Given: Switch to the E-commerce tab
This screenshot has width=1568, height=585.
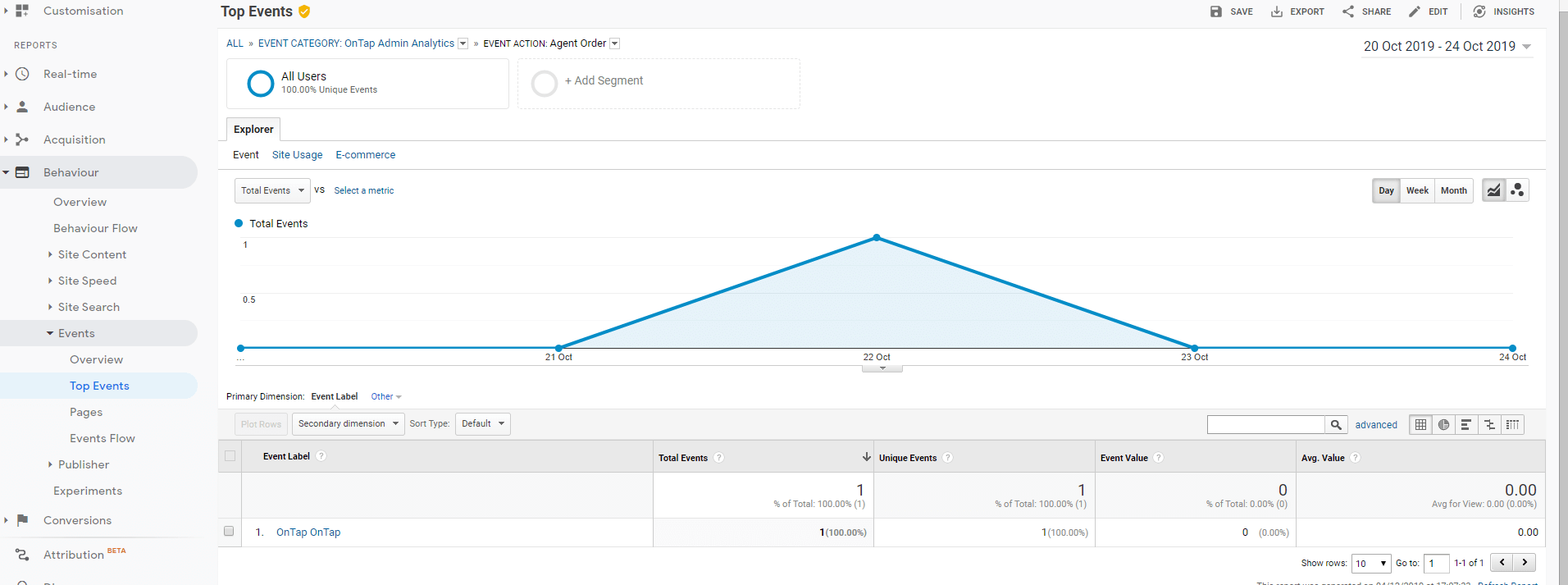Looking at the screenshot, I should (365, 155).
